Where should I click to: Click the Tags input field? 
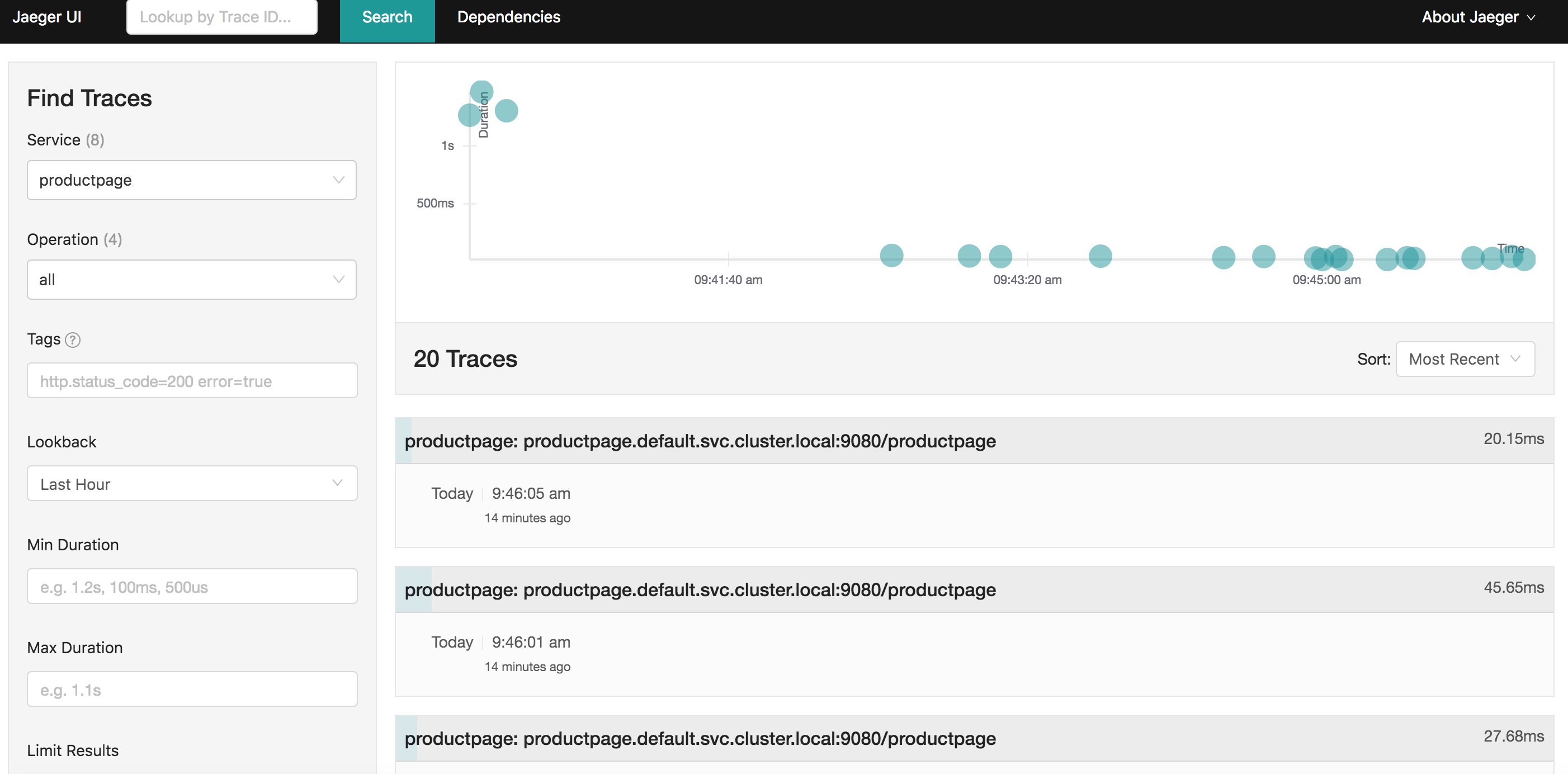pyautogui.click(x=192, y=381)
